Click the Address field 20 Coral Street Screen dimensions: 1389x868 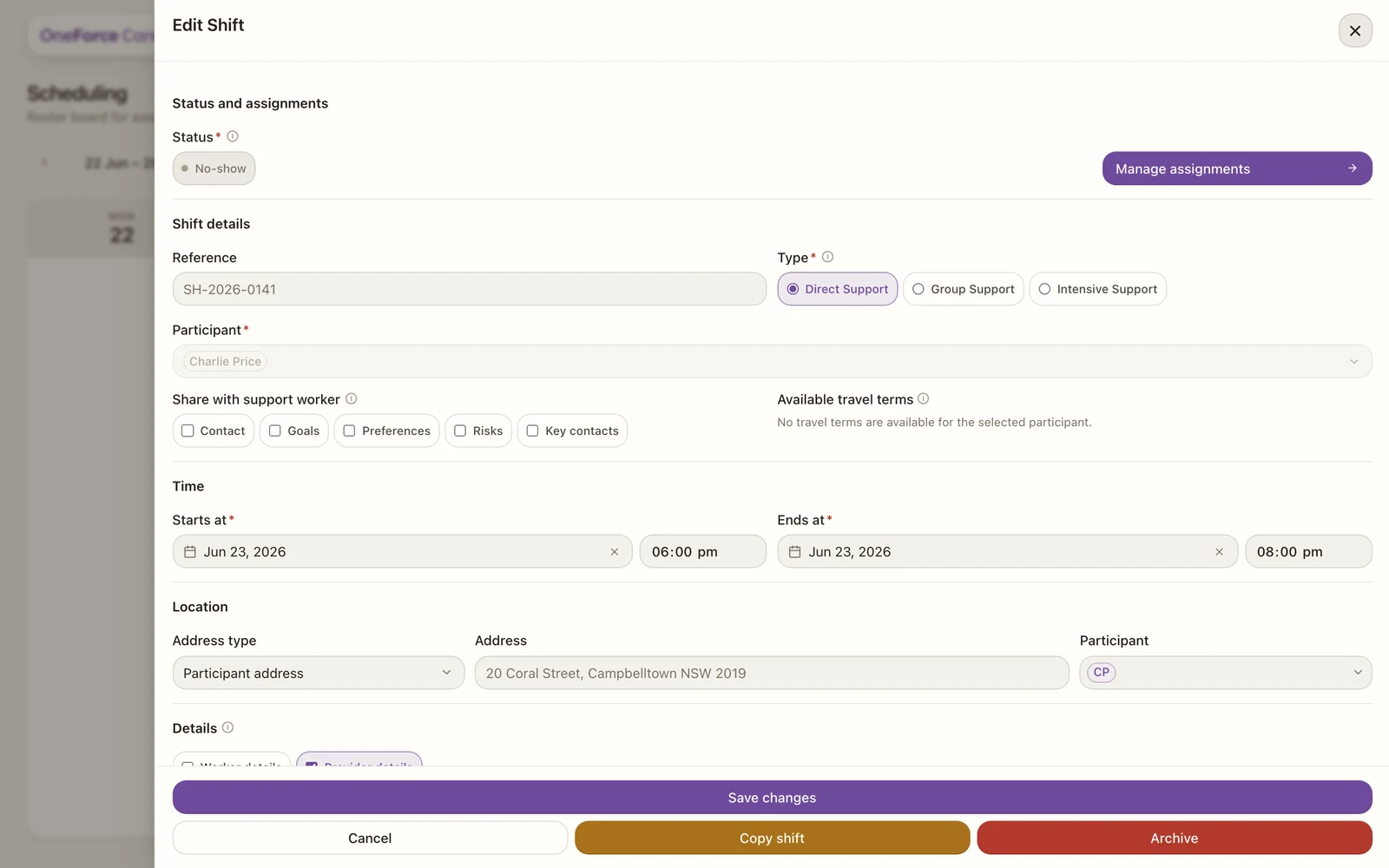click(772, 673)
